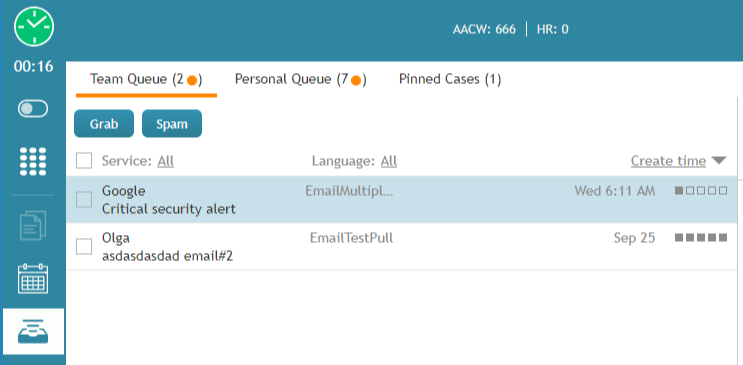Tick the checkbox for Olga's email
Image resolution: width=743 pixels, height=365 pixels.
click(x=84, y=246)
